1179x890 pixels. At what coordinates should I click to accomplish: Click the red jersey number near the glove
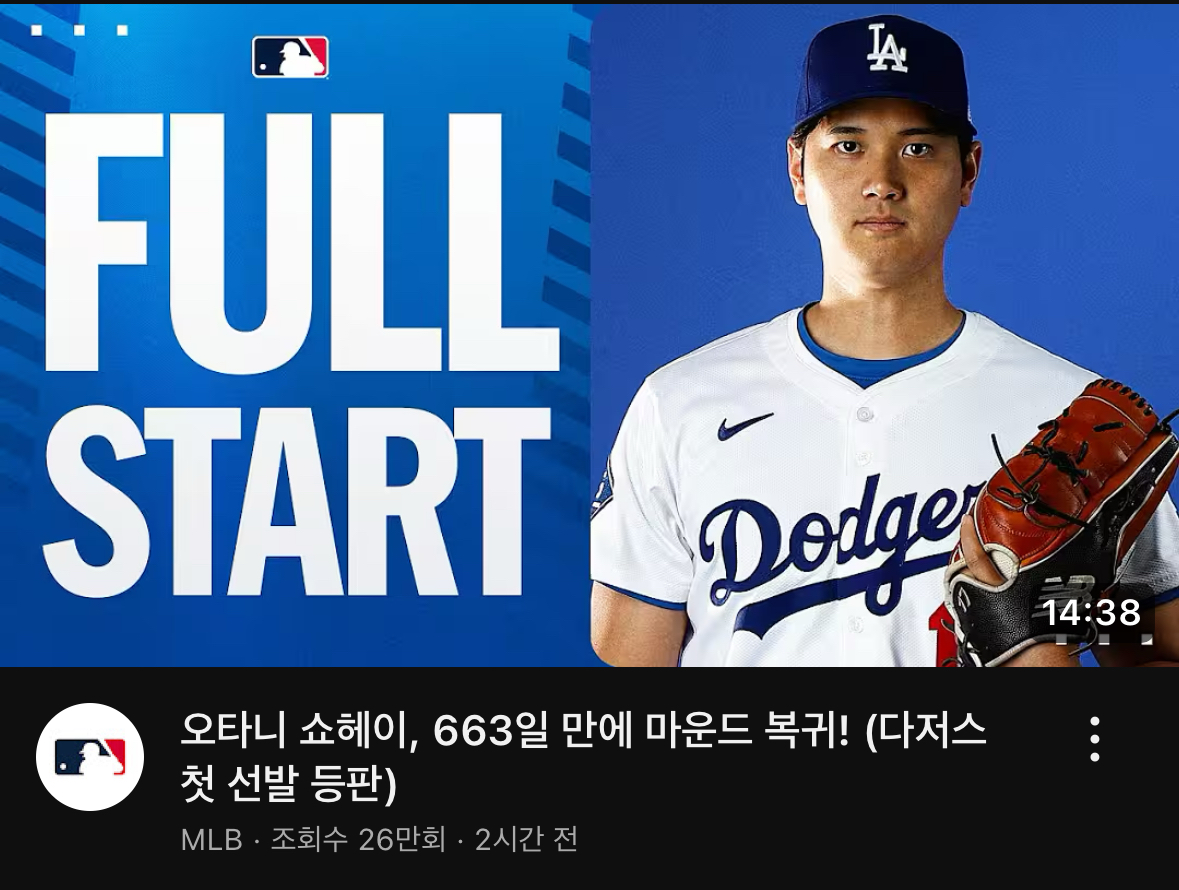tap(940, 637)
